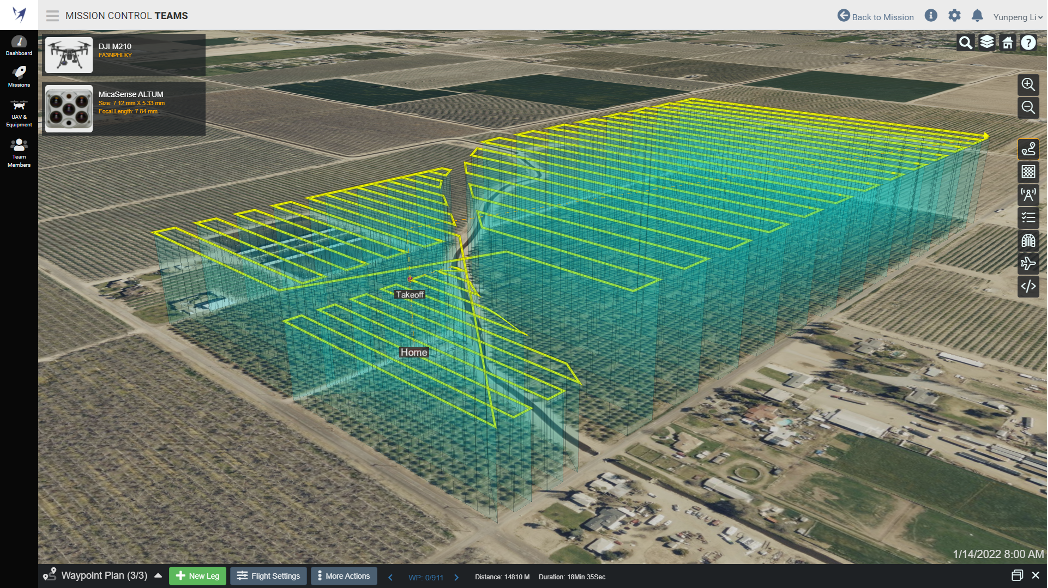
Task: Open the checklist icon in right toolbar
Action: point(1028,217)
